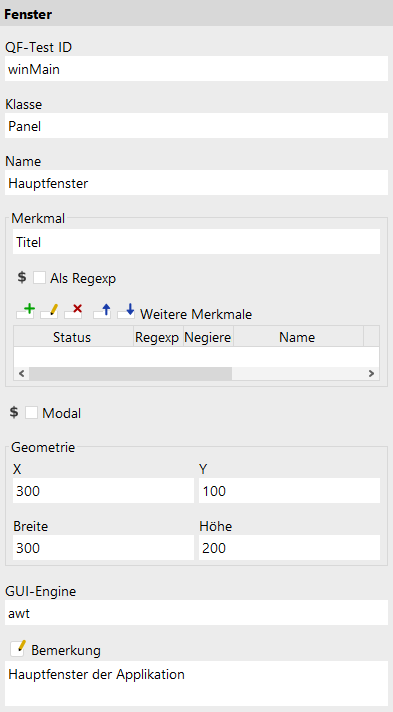Click the horizontal scrollbar thumb in the table
393x712 pixels.
(x=130, y=374)
